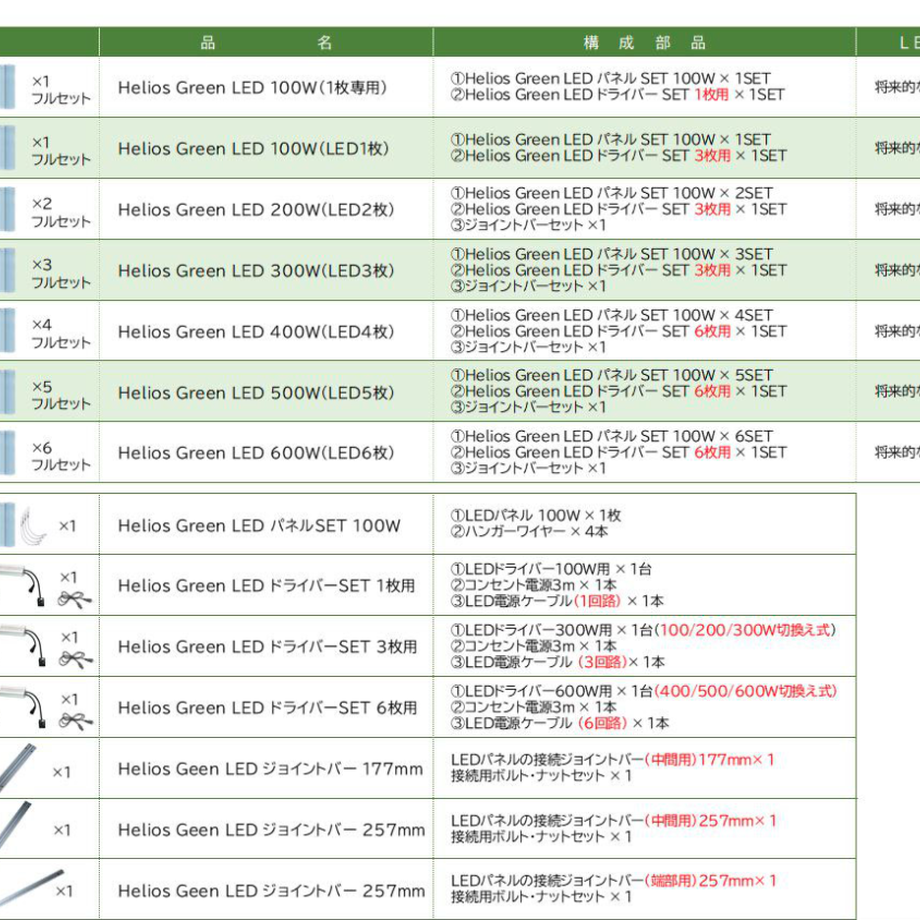Select product name Helios Green LED 100W(1枚専用)
The height and width of the screenshot is (920, 920).
point(252,88)
